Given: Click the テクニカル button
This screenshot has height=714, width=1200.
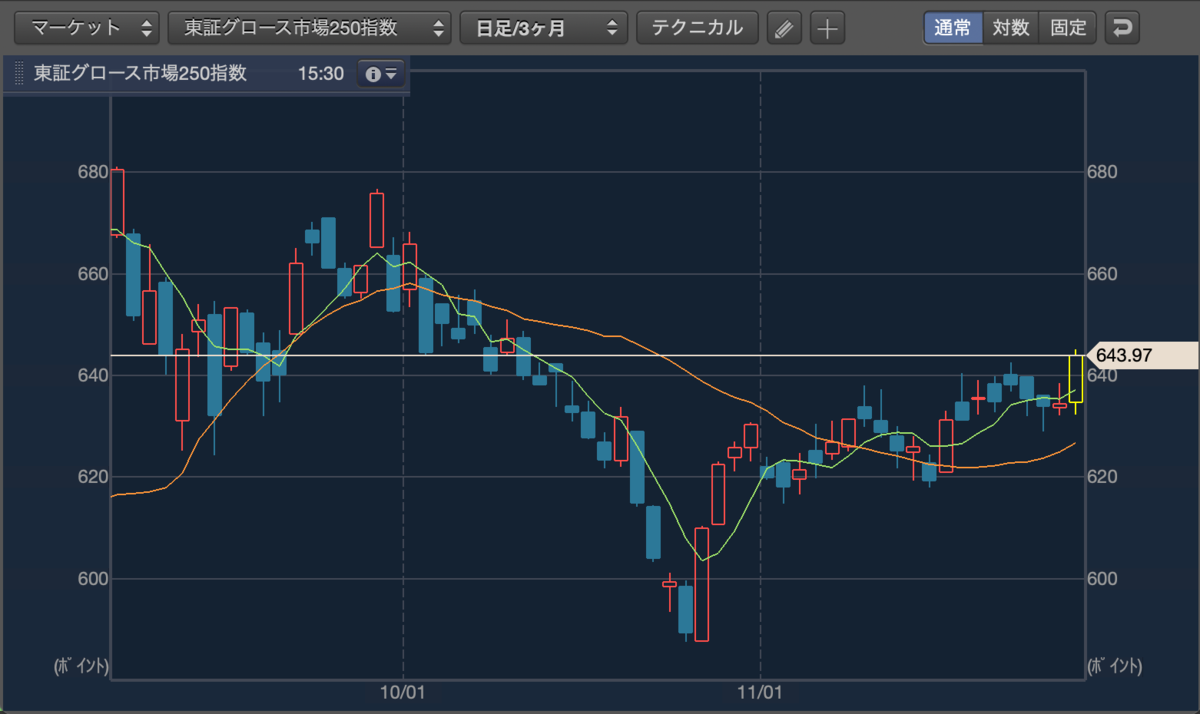Looking at the screenshot, I should click(x=697, y=28).
